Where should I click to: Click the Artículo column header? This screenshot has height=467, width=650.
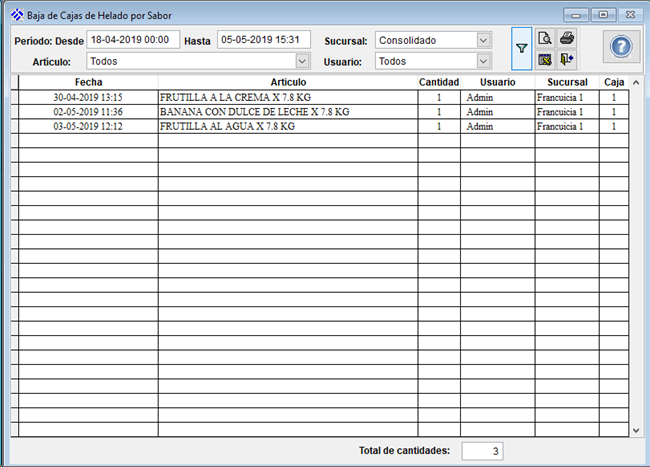[288, 82]
